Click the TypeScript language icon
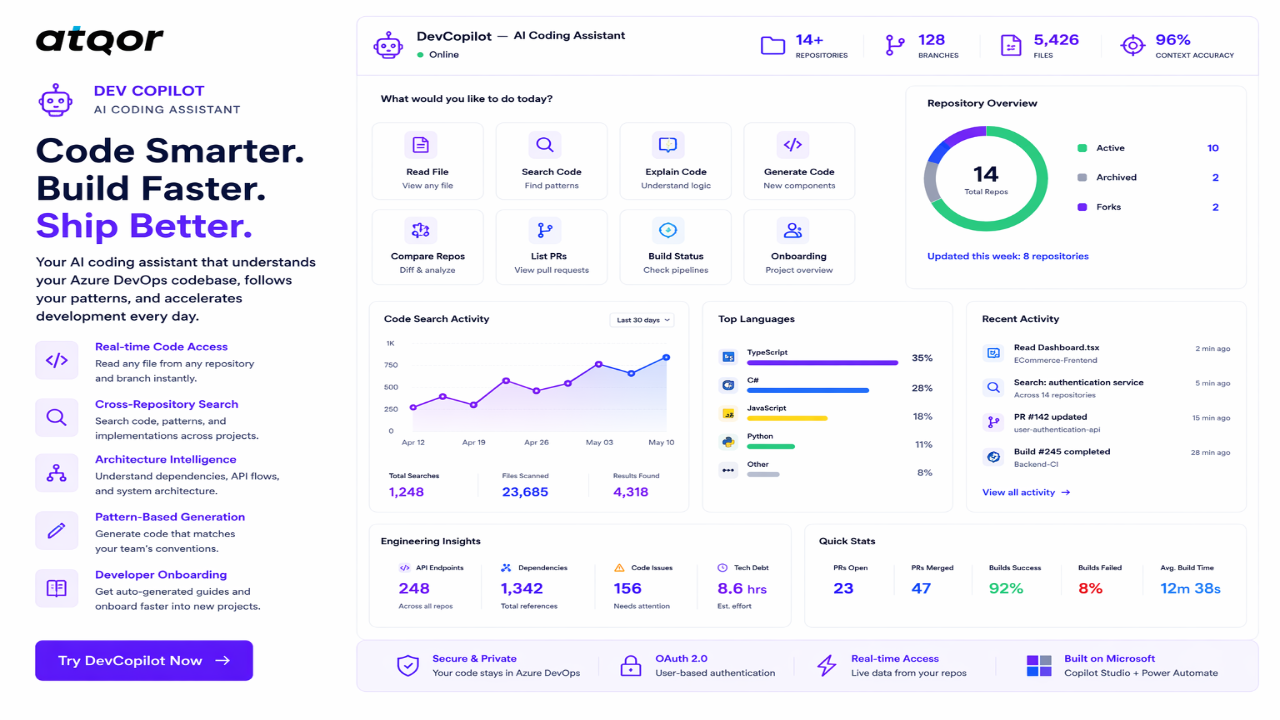The height and width of the screenshot is (720, 1280). pyautogui.click(x=728, y=357)
